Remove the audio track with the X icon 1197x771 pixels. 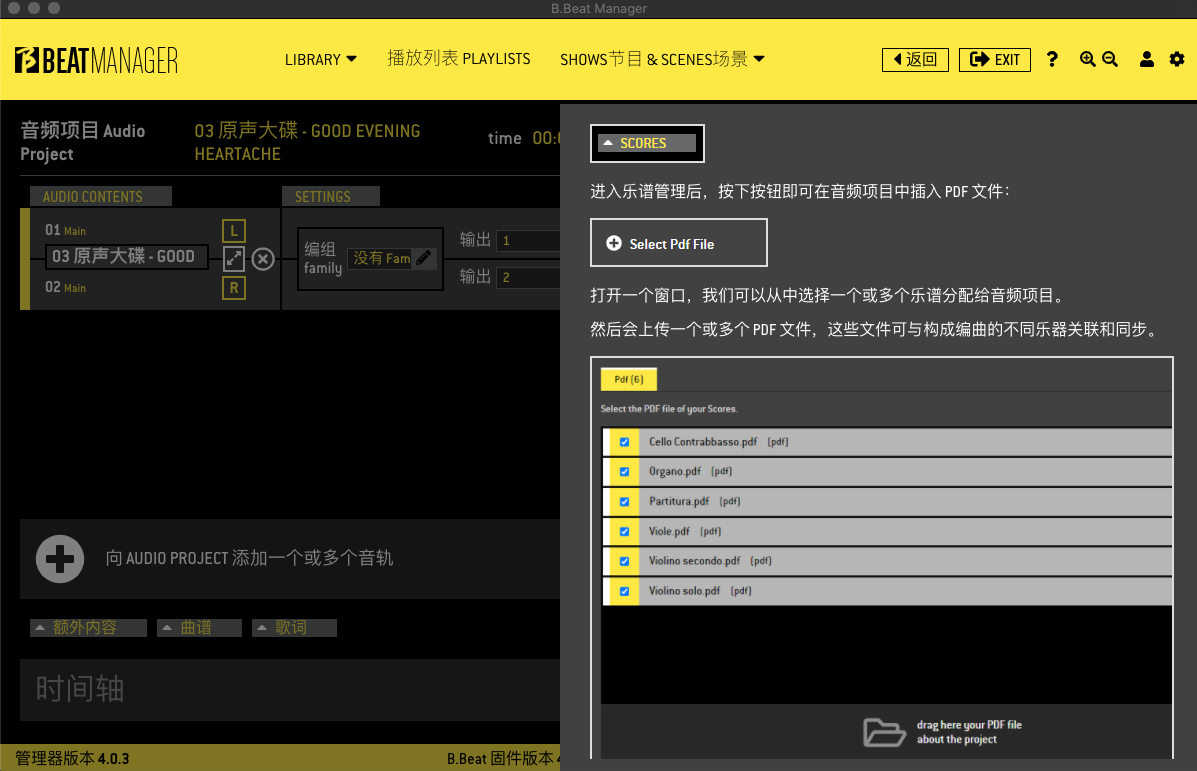point(263,260)
